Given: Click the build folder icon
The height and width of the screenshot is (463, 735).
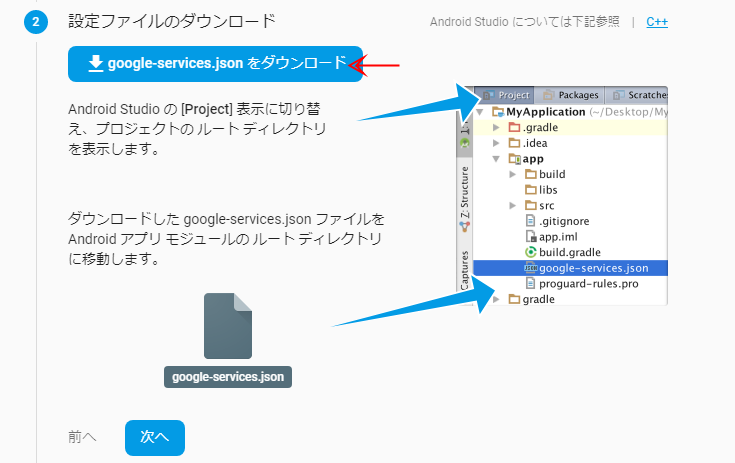Looking at the screenshot, I should [x=531, y=174].
